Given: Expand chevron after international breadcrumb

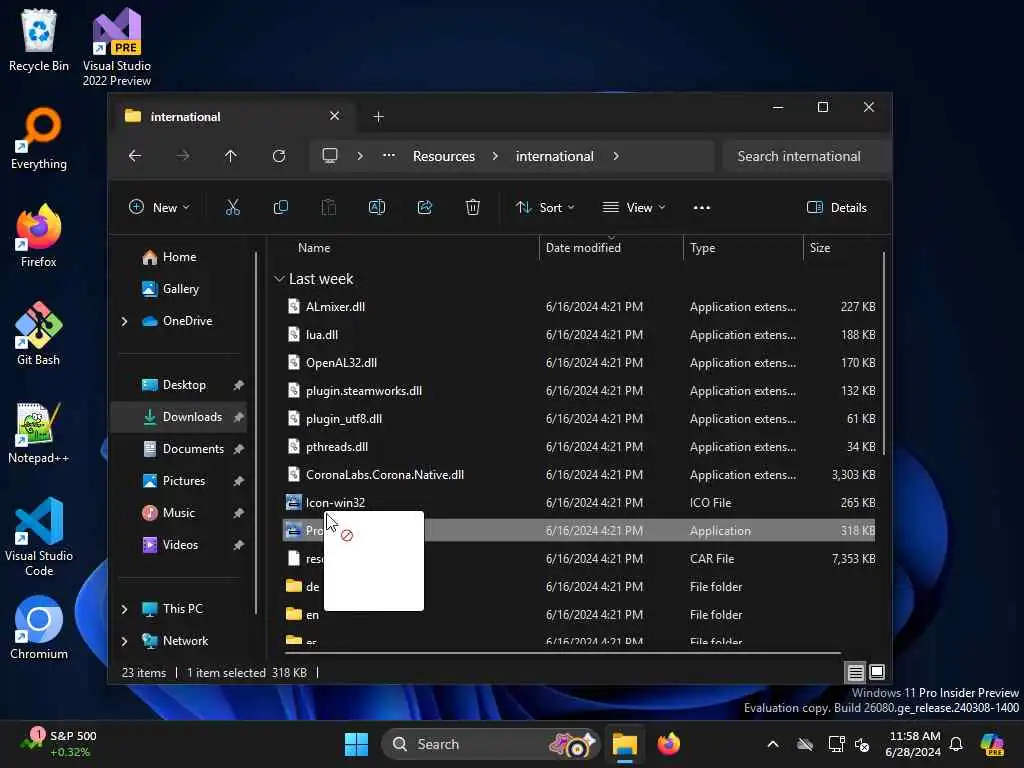Looking at the screenshot, I should 616,156.
